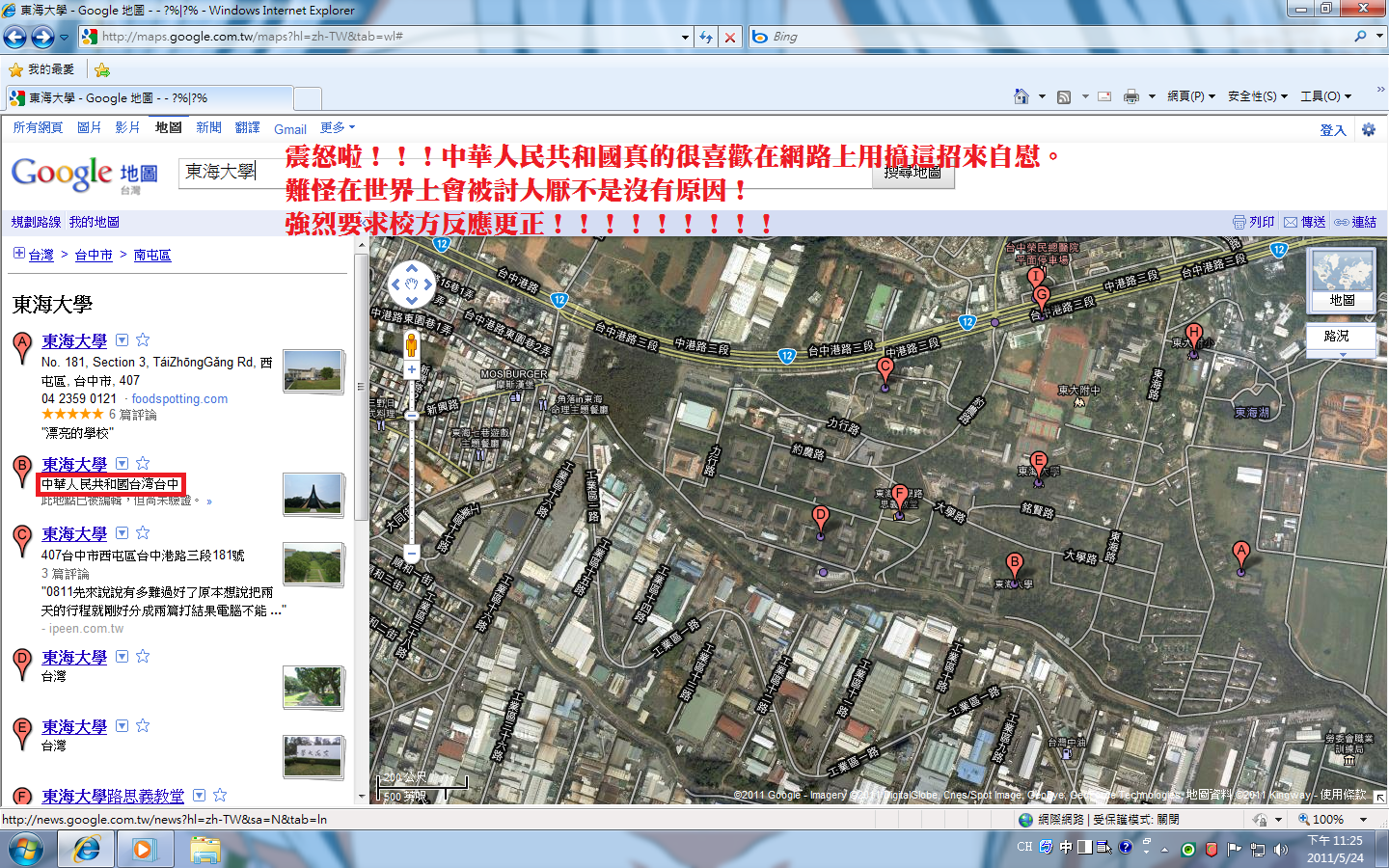
Task: Open the Read Mail icon in command bar
Action: pos(1104,96)
